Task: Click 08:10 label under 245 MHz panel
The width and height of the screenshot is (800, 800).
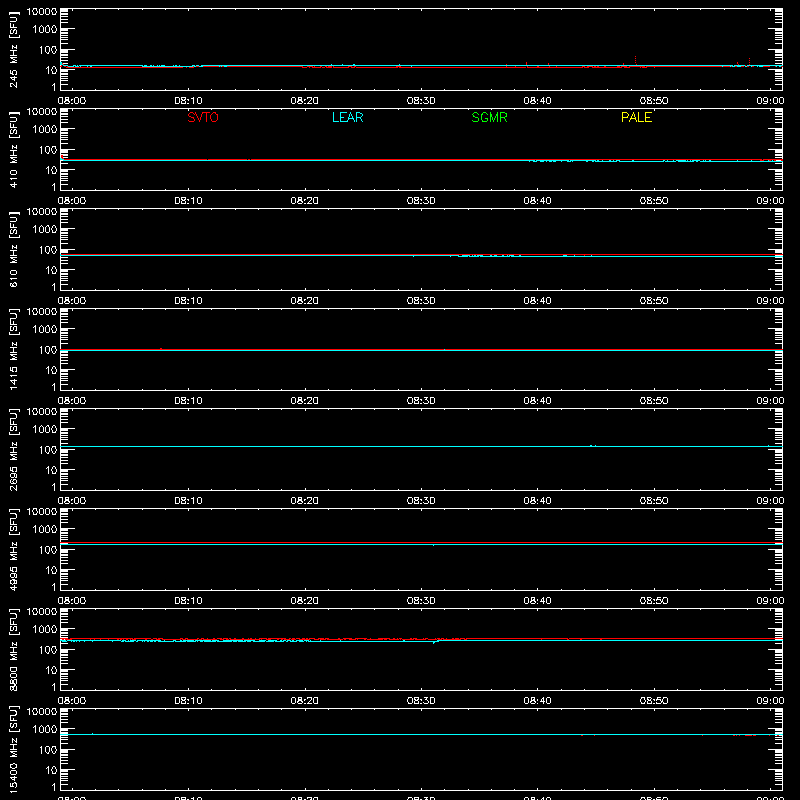Action: 188,101
